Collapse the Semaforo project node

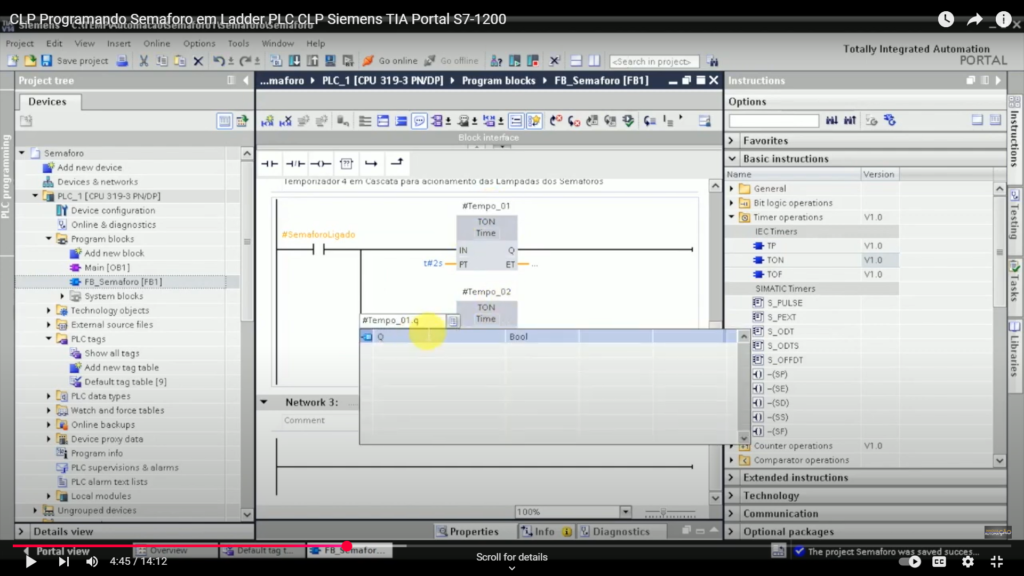point(22,153)
